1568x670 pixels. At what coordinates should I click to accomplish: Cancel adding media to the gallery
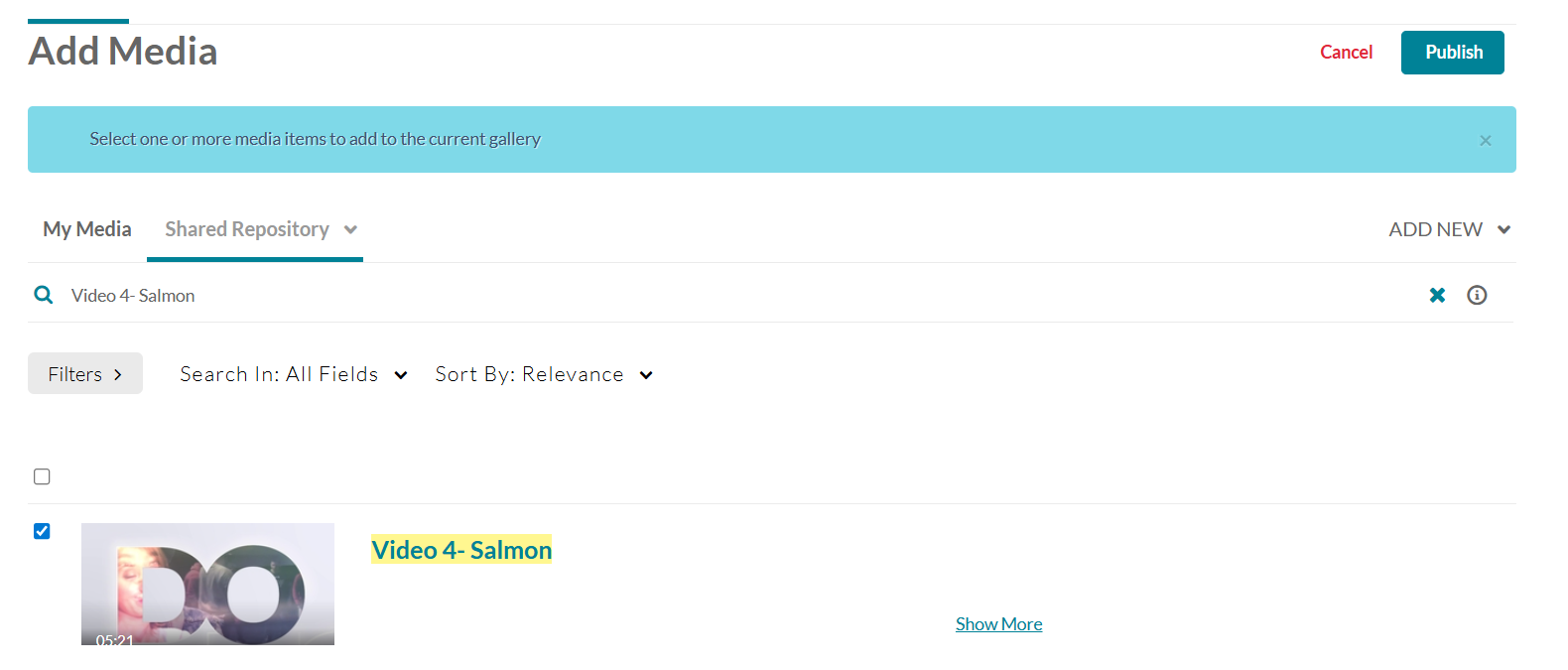pos(1346,52)
